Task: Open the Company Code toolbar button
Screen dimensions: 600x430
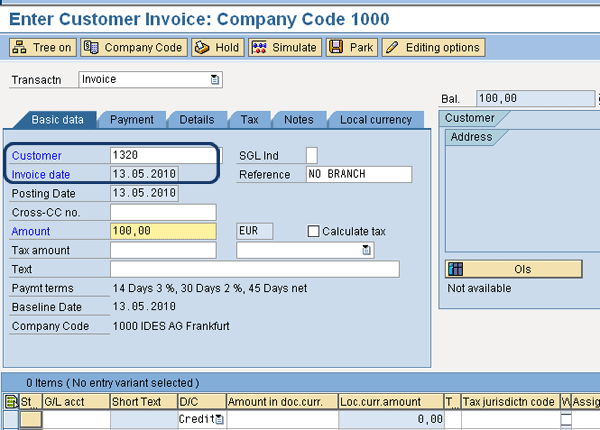Action: pyautogui.click(x=133, y=47)
